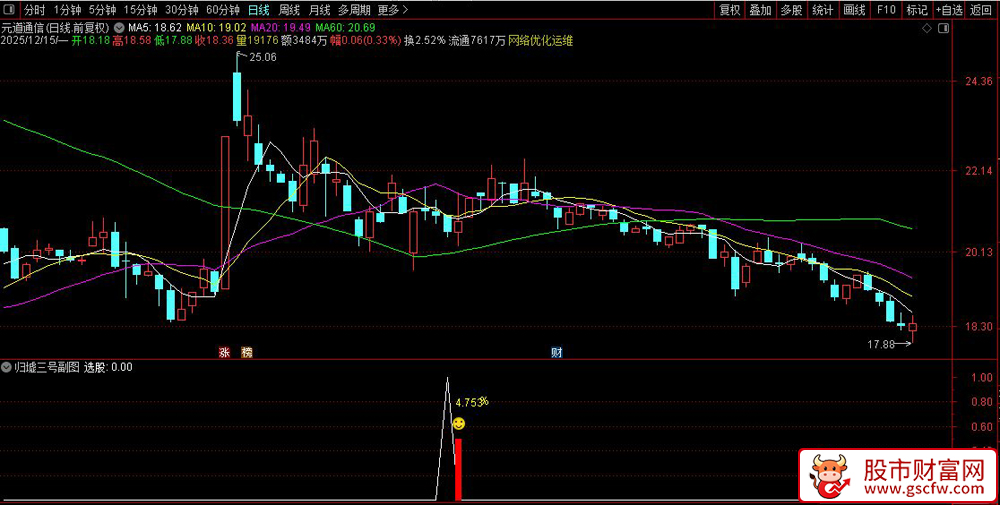Click the 4.753% signal value label
This screenshot has width=1000, height=505.
472,402
